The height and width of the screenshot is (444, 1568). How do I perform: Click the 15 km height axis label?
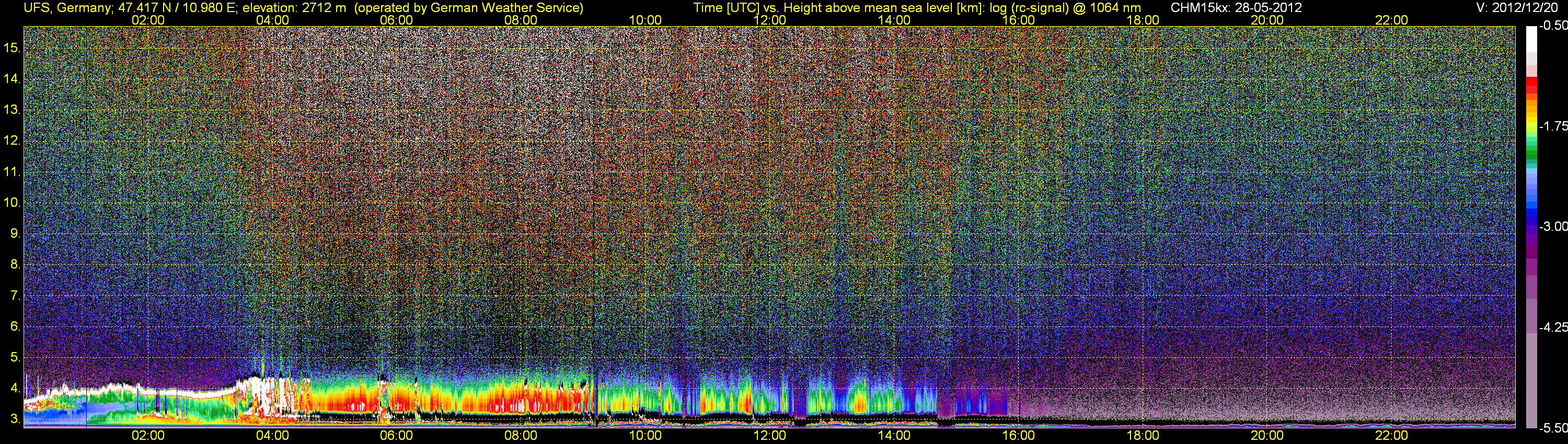11,48
